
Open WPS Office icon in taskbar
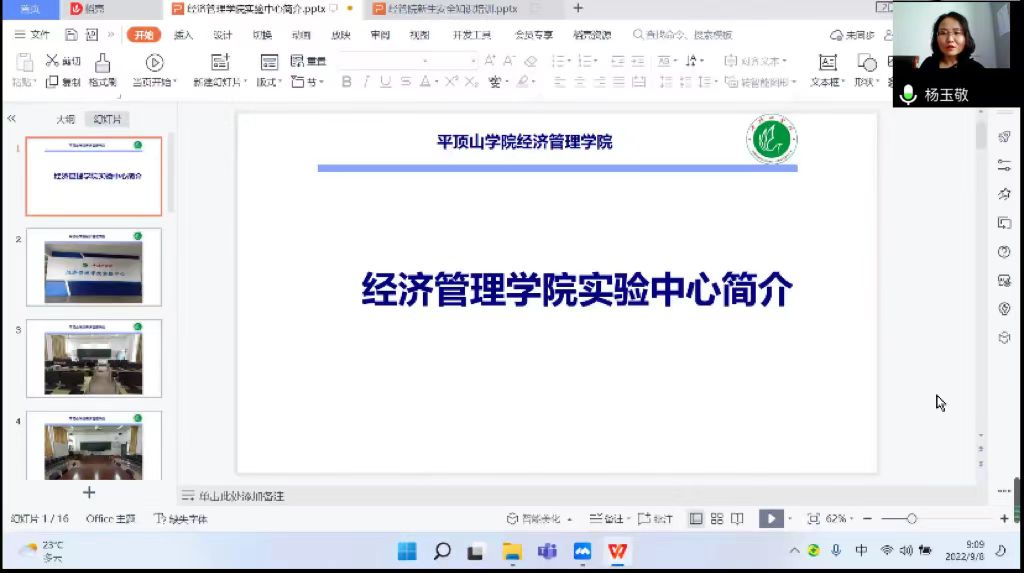[618, 551]
